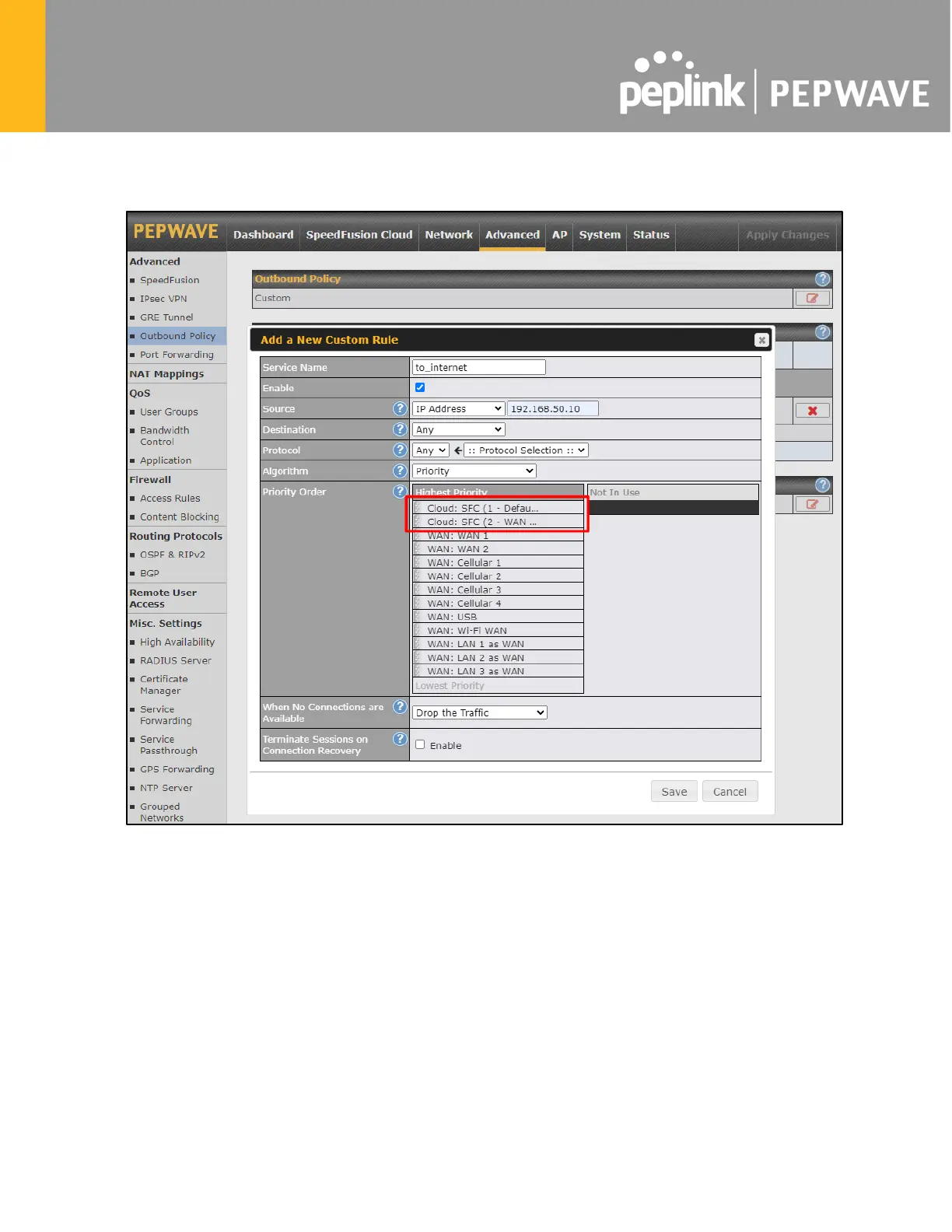Toggle the Enable rule checkbox
This screenshot has width=952, height=1232.
click(x=420, y=387)
